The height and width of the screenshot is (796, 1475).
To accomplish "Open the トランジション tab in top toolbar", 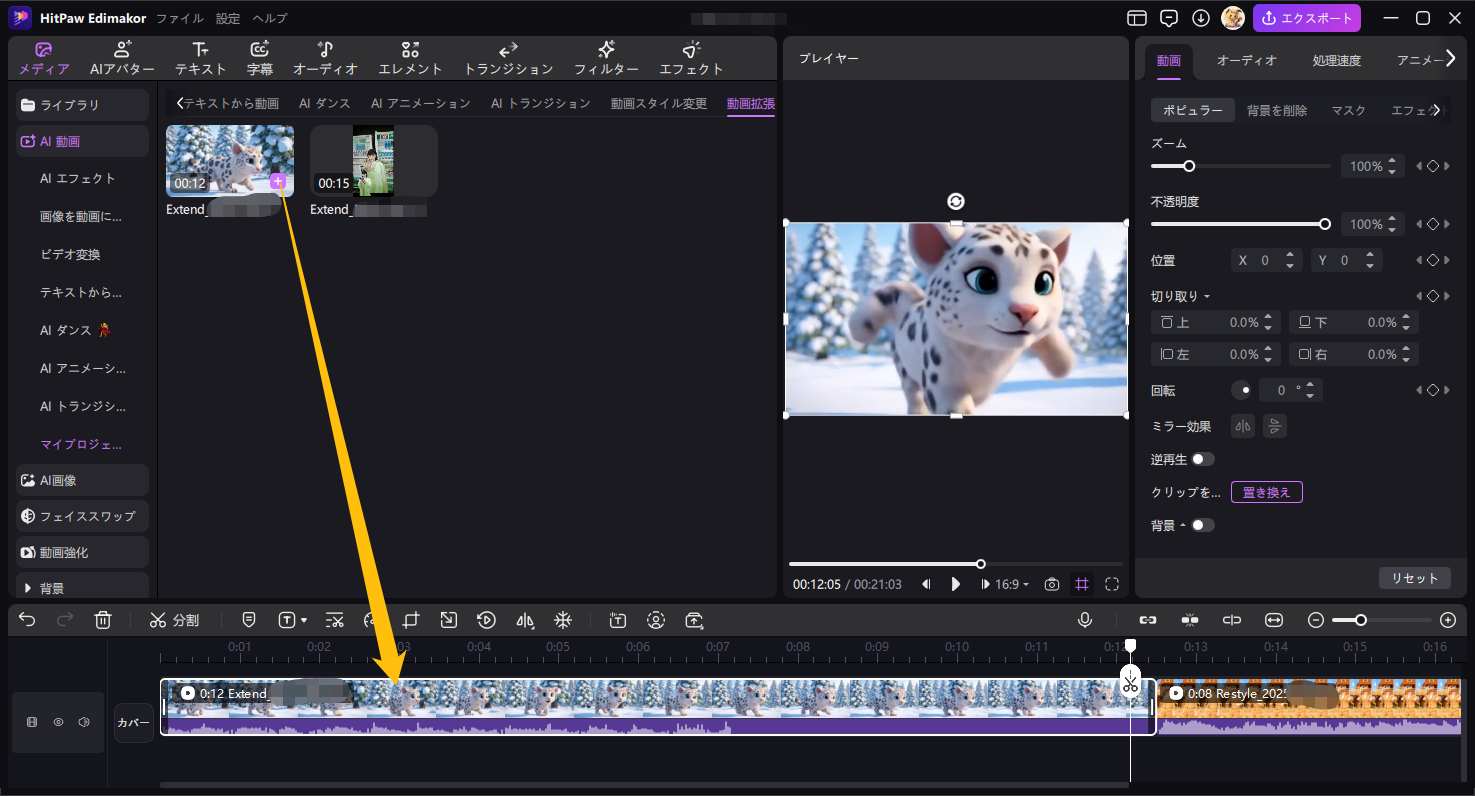I will click(508, 59).
